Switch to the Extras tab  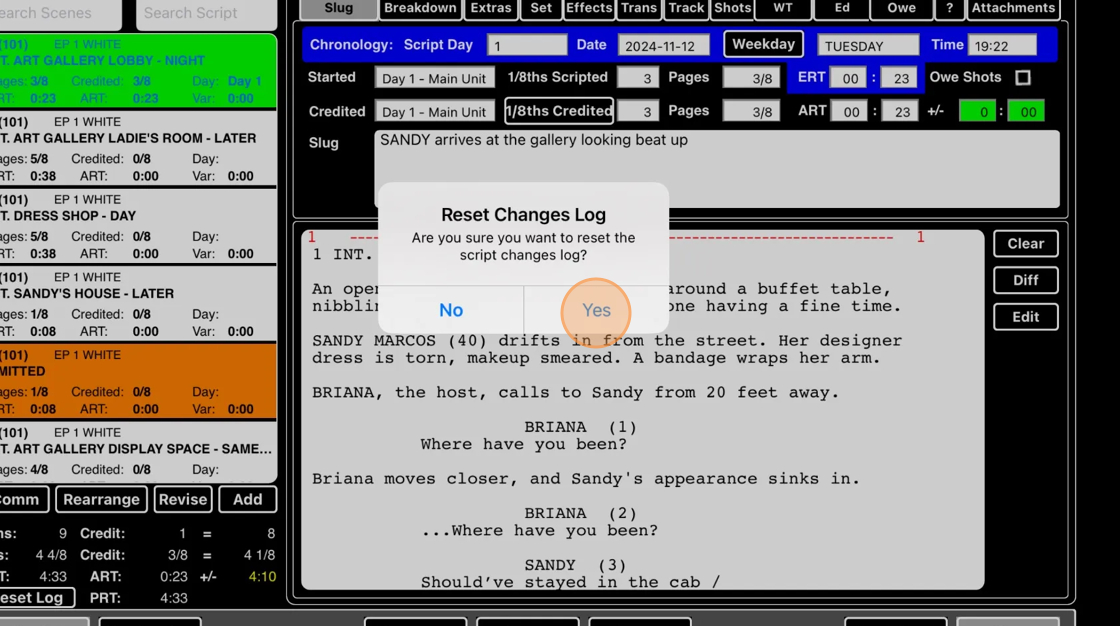pyautogui.click(x=491, y=9)
